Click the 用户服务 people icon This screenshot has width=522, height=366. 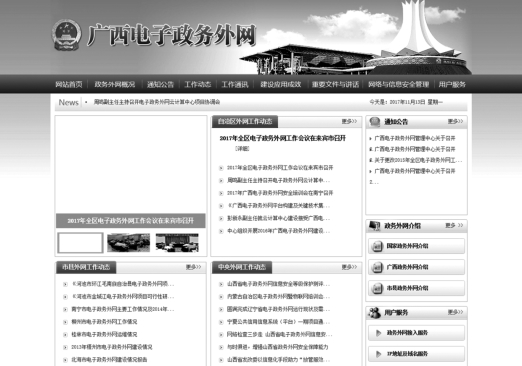[375, 313]
